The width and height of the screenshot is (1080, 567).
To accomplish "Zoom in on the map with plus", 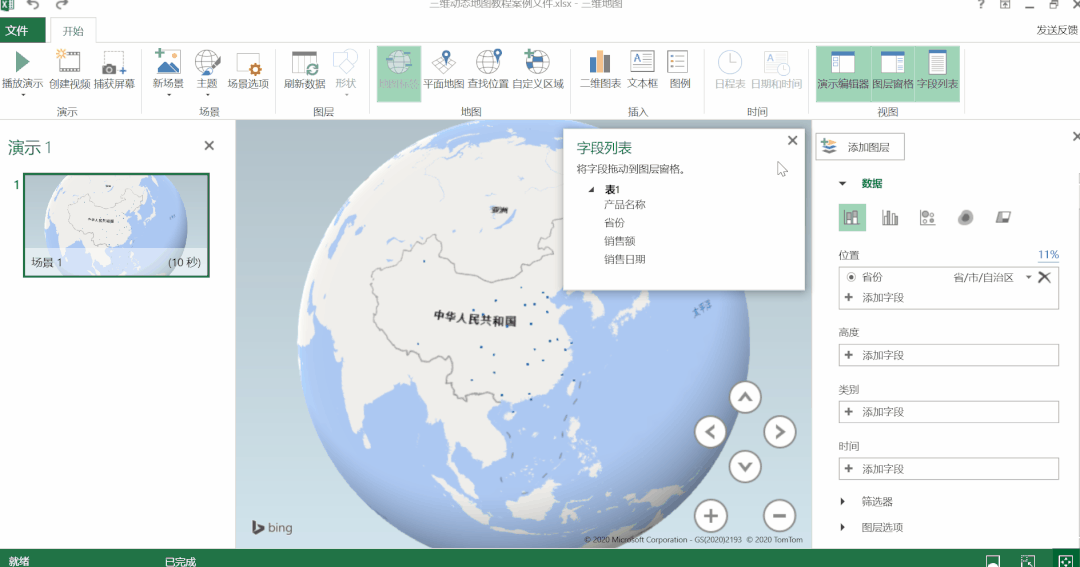I will tap(710, 516).
